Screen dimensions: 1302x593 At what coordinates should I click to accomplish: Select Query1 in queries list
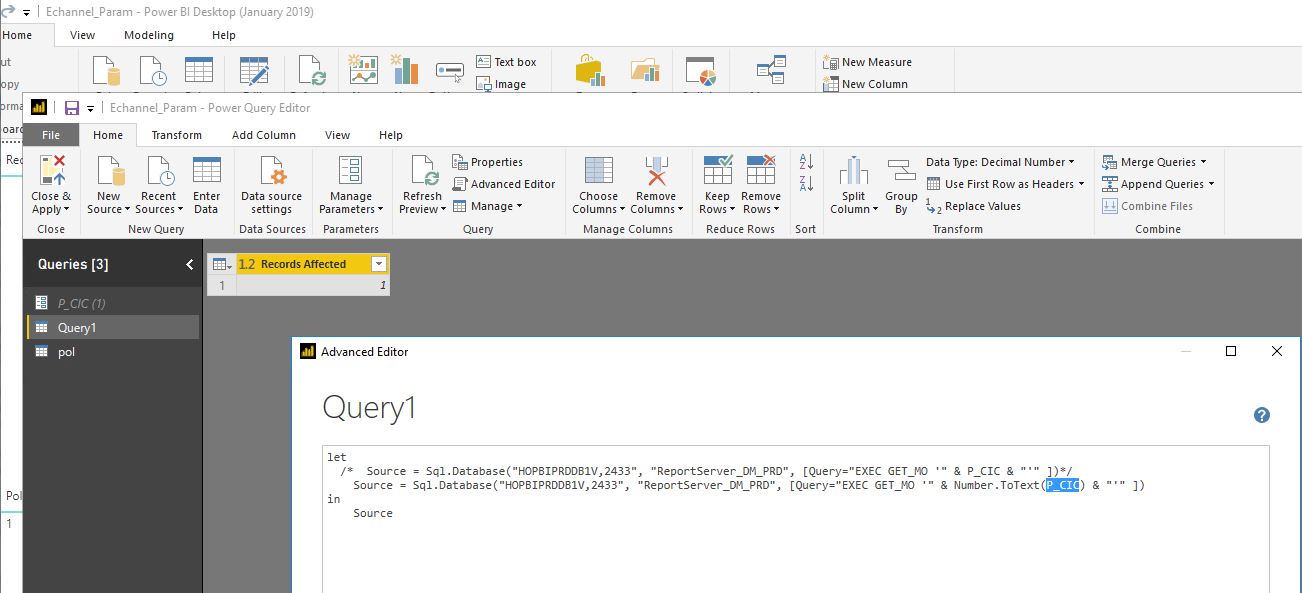click(x=112, y=327)
